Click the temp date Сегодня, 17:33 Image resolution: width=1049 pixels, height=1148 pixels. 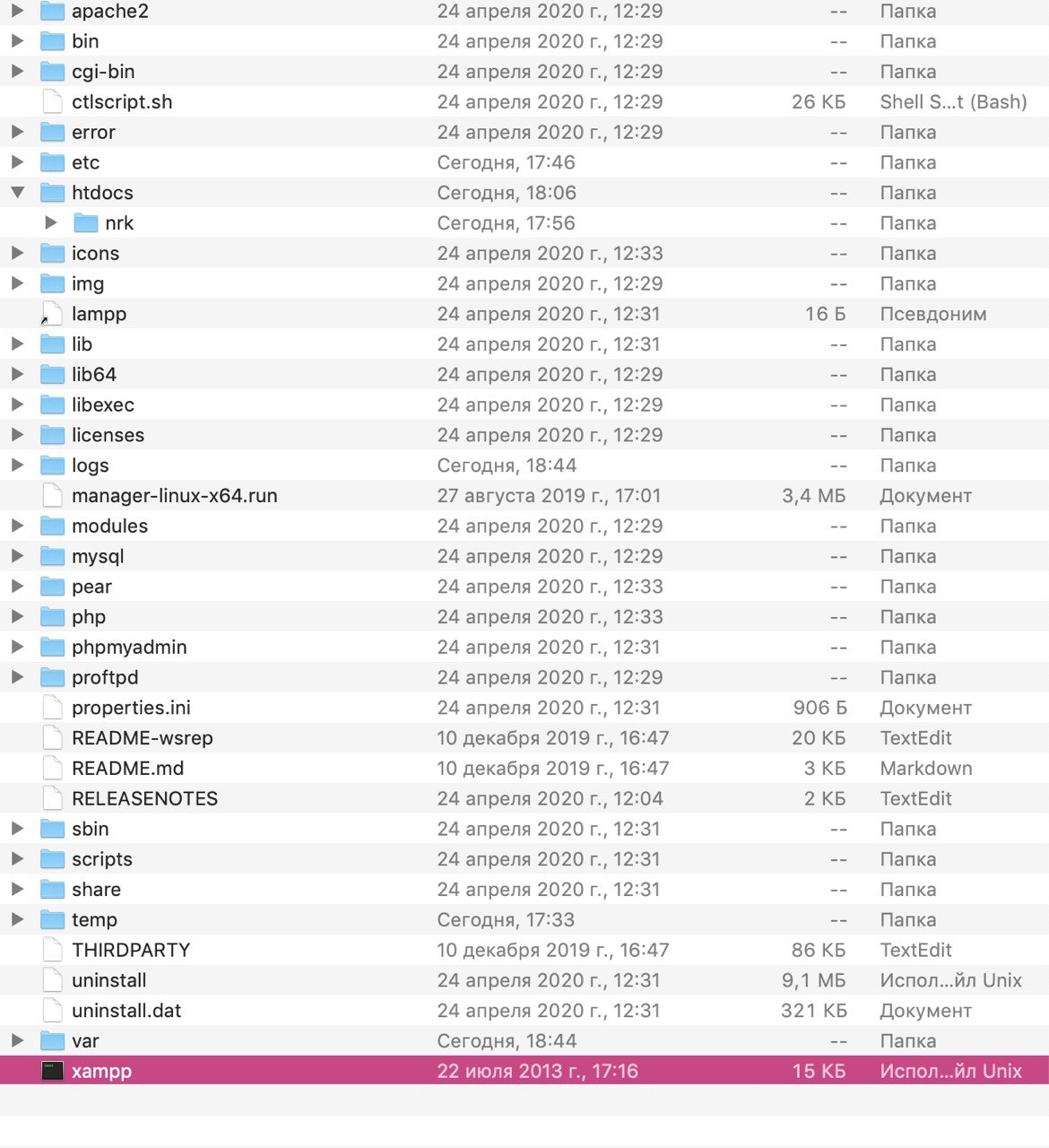507,919
